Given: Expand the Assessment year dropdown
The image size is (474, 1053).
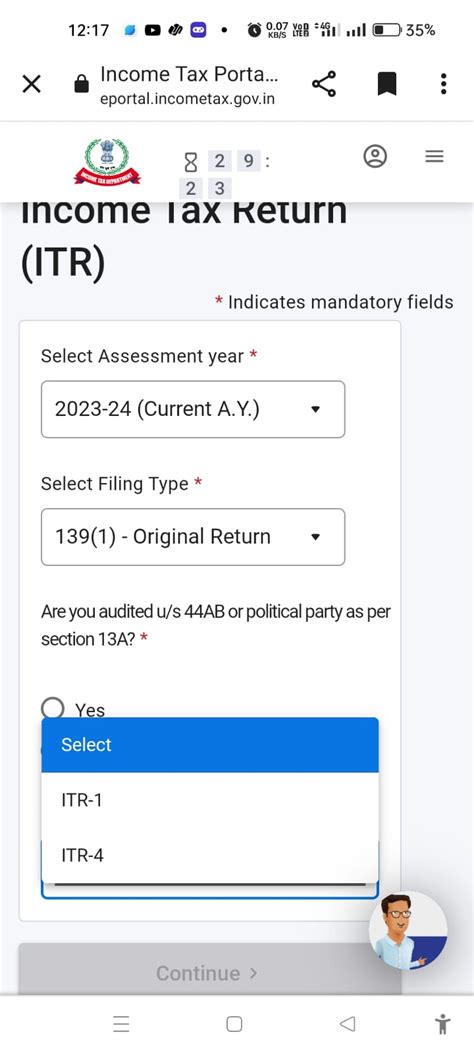Looking at the screenshot, I should (x=193, y=409).
